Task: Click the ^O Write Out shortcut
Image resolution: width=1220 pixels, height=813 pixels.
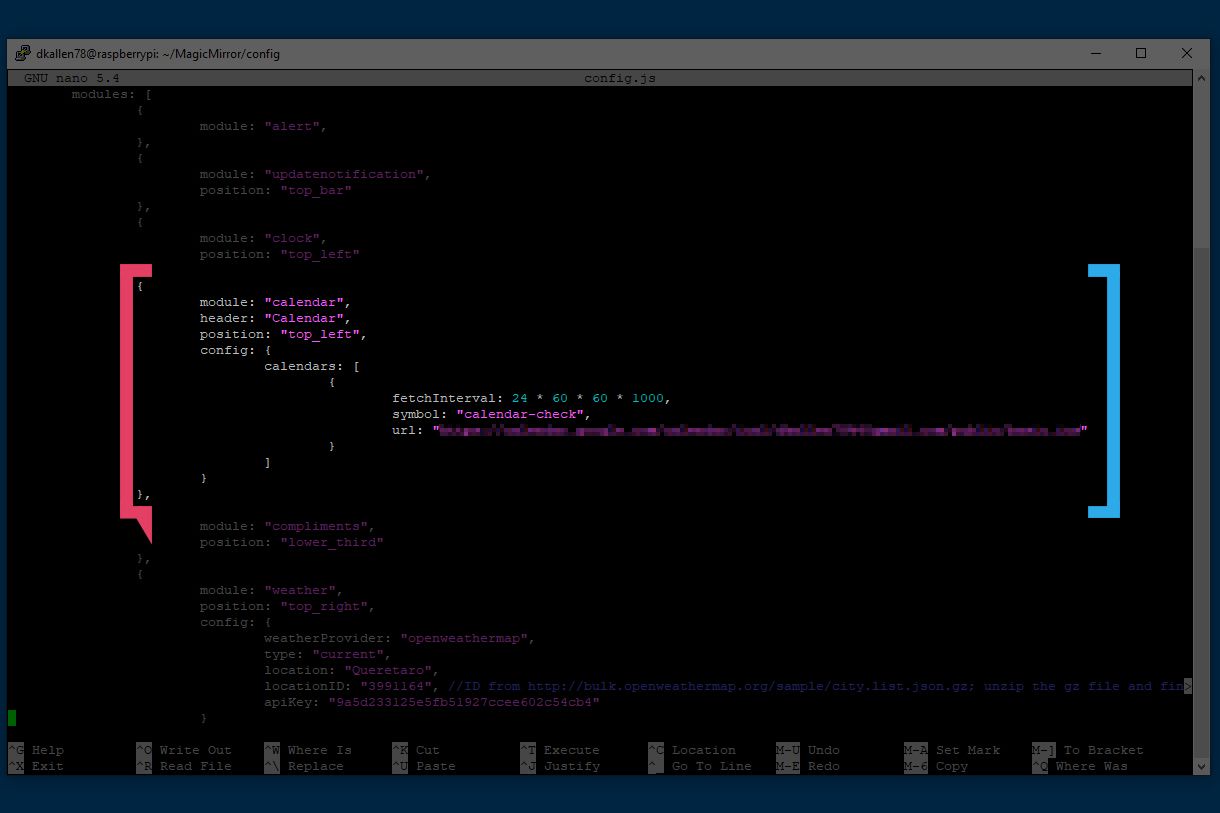Action: [184, 750]
